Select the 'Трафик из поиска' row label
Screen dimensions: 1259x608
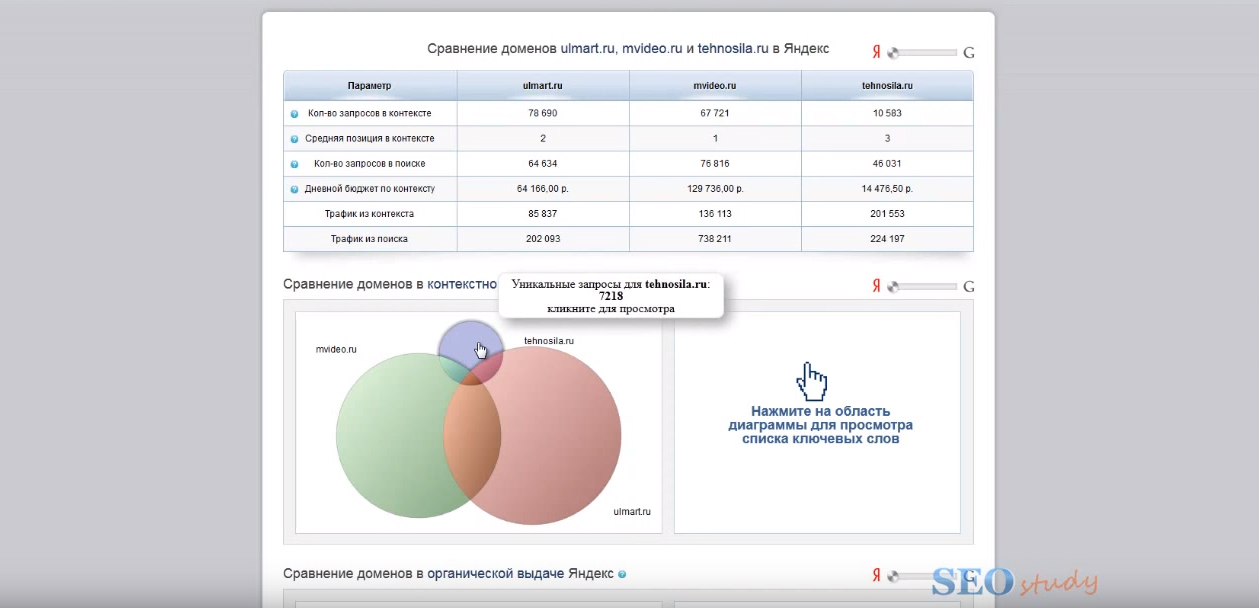tap(369, 239)
